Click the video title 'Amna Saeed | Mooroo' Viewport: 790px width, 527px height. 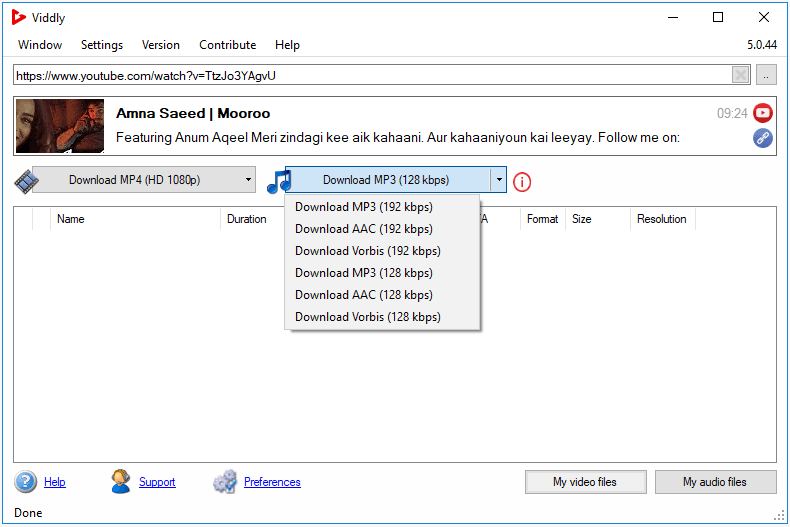193,113
